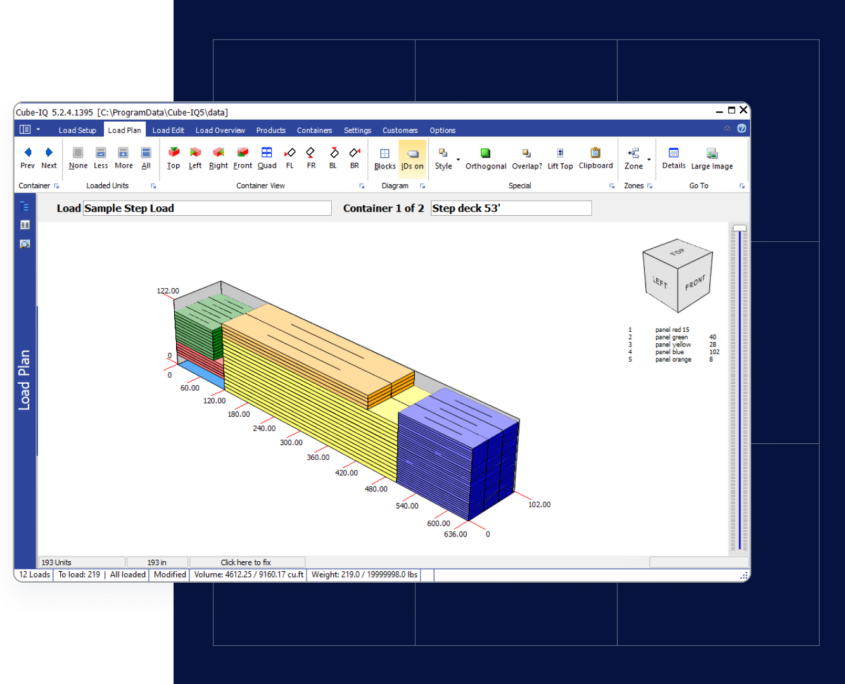Image resolution: width=845 pixels, height=684 pixels.
Task: Click the container field 'Step deck 53''
Action: [x=511, y=208]
